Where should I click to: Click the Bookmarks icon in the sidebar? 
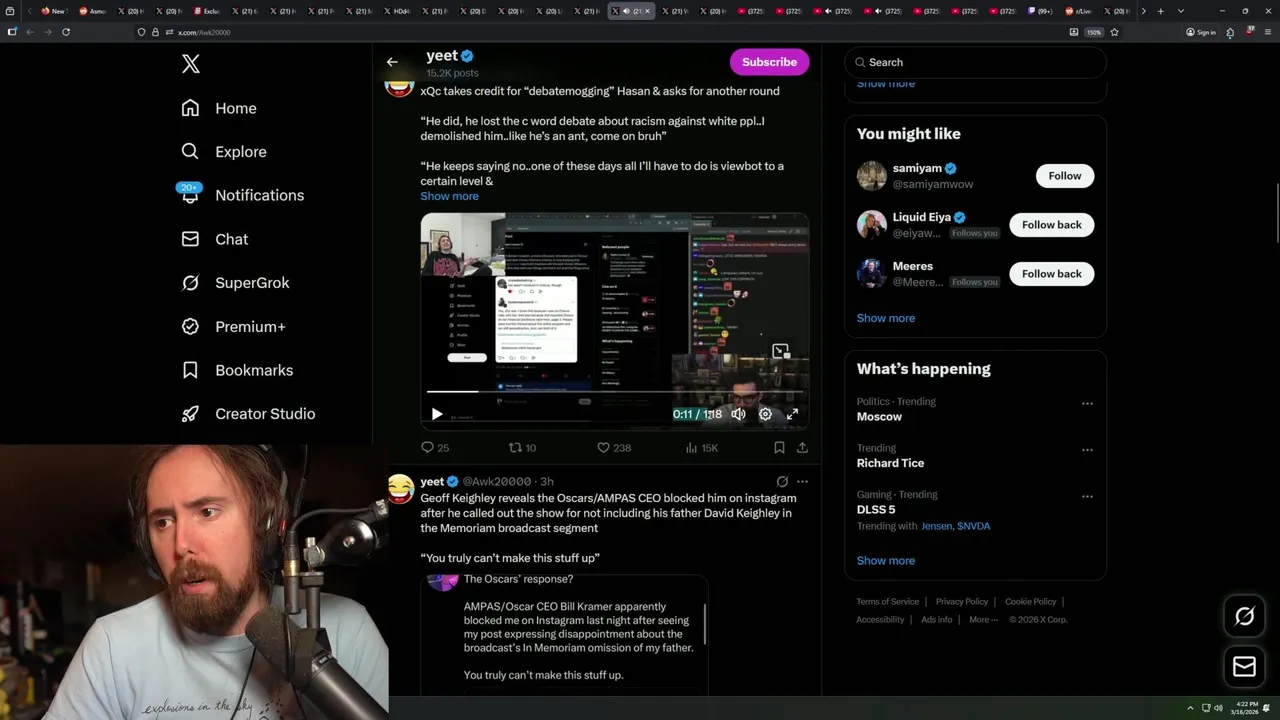[x=190, y=370]
